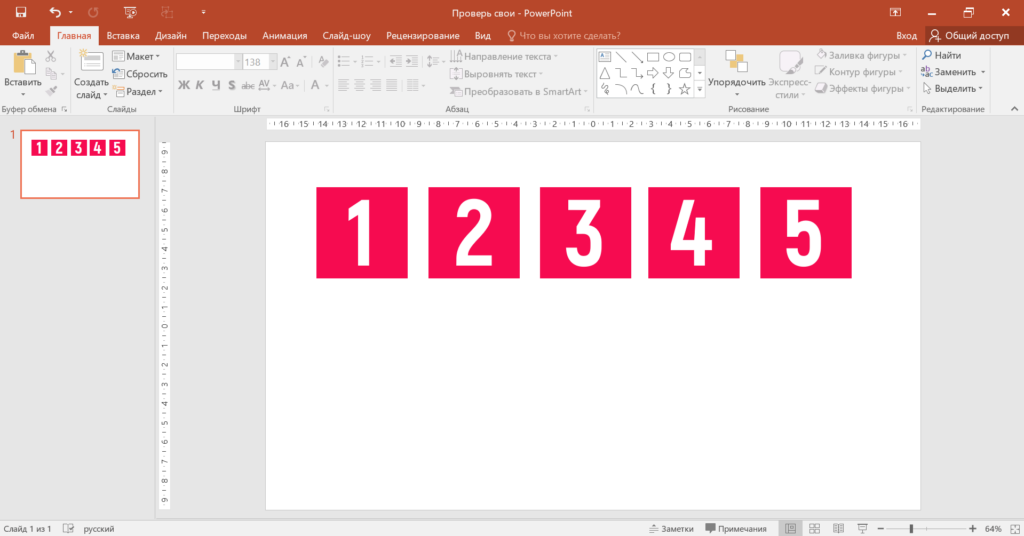Select the star shape in shapes gallery

click(685, 89)
